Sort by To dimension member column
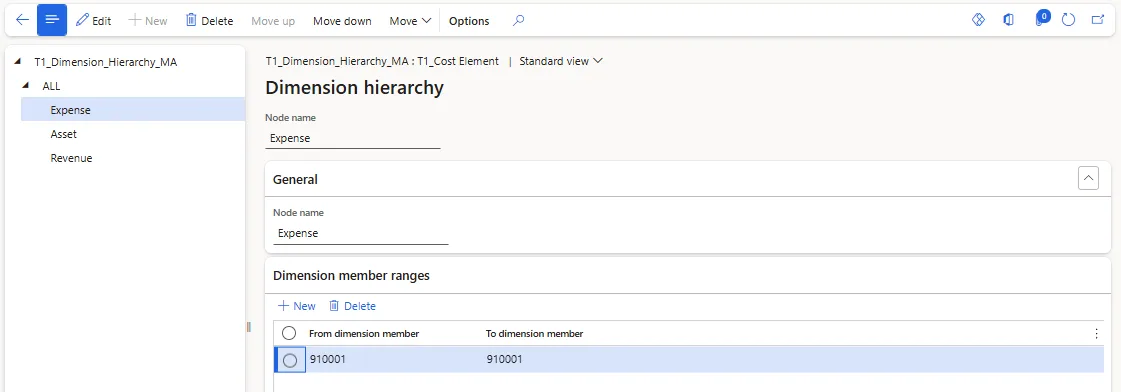Viewport: 1121px width, 392px height. tap(535, 333)
